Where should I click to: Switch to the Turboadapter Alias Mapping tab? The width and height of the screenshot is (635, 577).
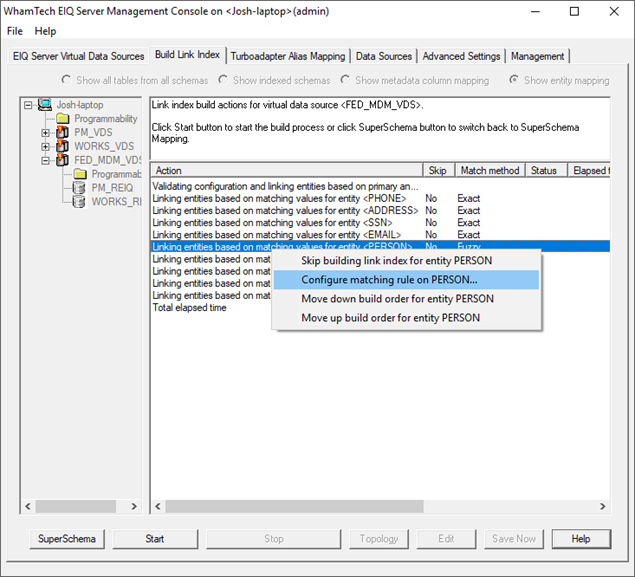288,56
